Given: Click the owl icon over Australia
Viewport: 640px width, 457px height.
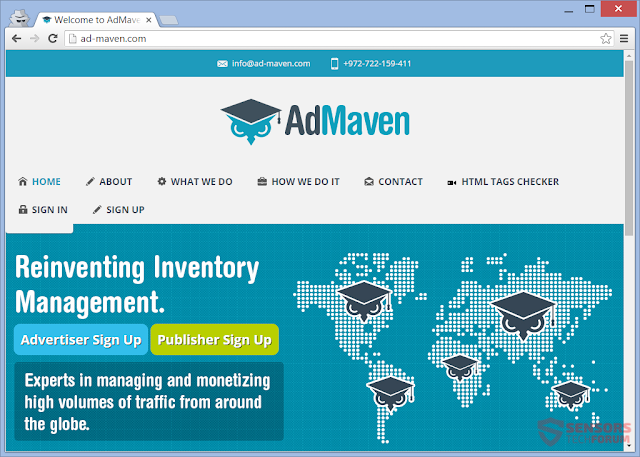Looking at the screenshot, I should (570, 395).
